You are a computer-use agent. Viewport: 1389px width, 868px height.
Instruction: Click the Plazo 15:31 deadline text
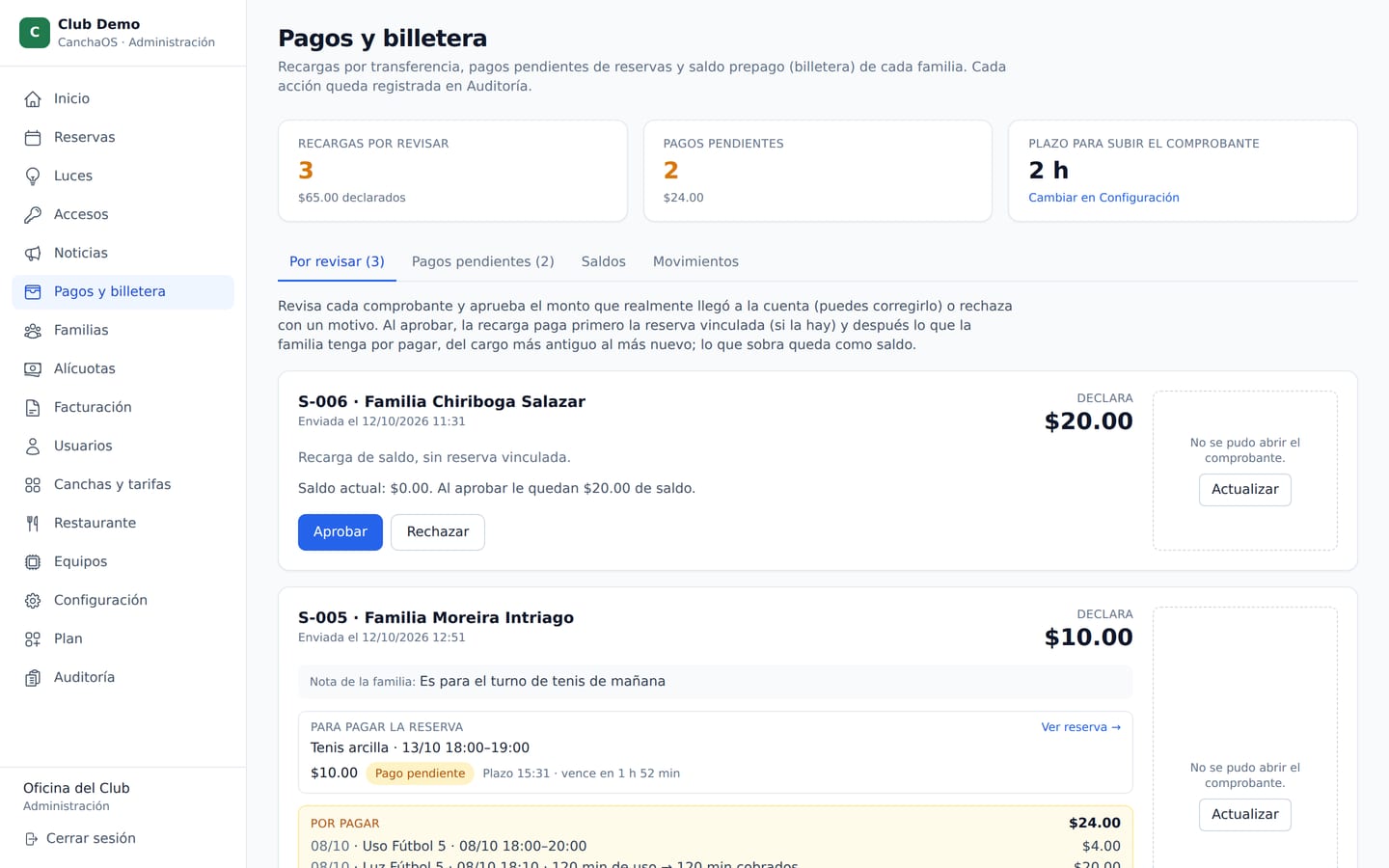click(x=581, y=773)
